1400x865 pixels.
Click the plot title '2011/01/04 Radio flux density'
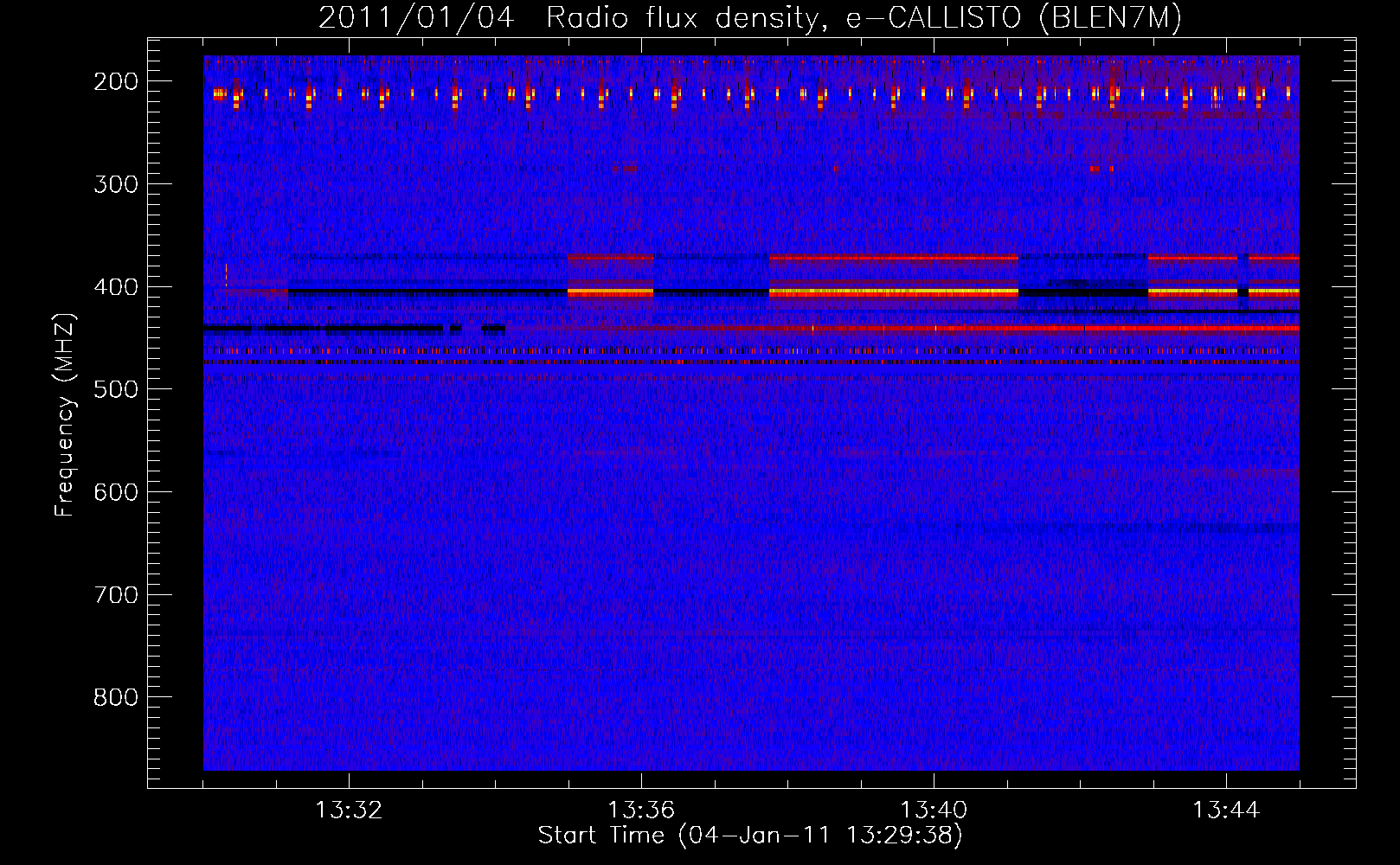tap(750, 17)
